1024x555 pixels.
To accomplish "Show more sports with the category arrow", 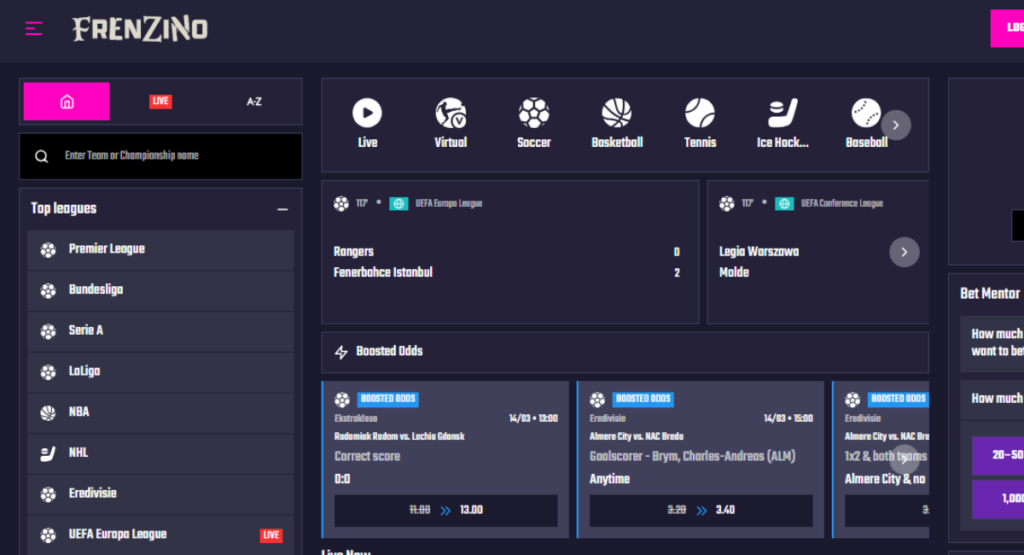I will pos(896,125).
